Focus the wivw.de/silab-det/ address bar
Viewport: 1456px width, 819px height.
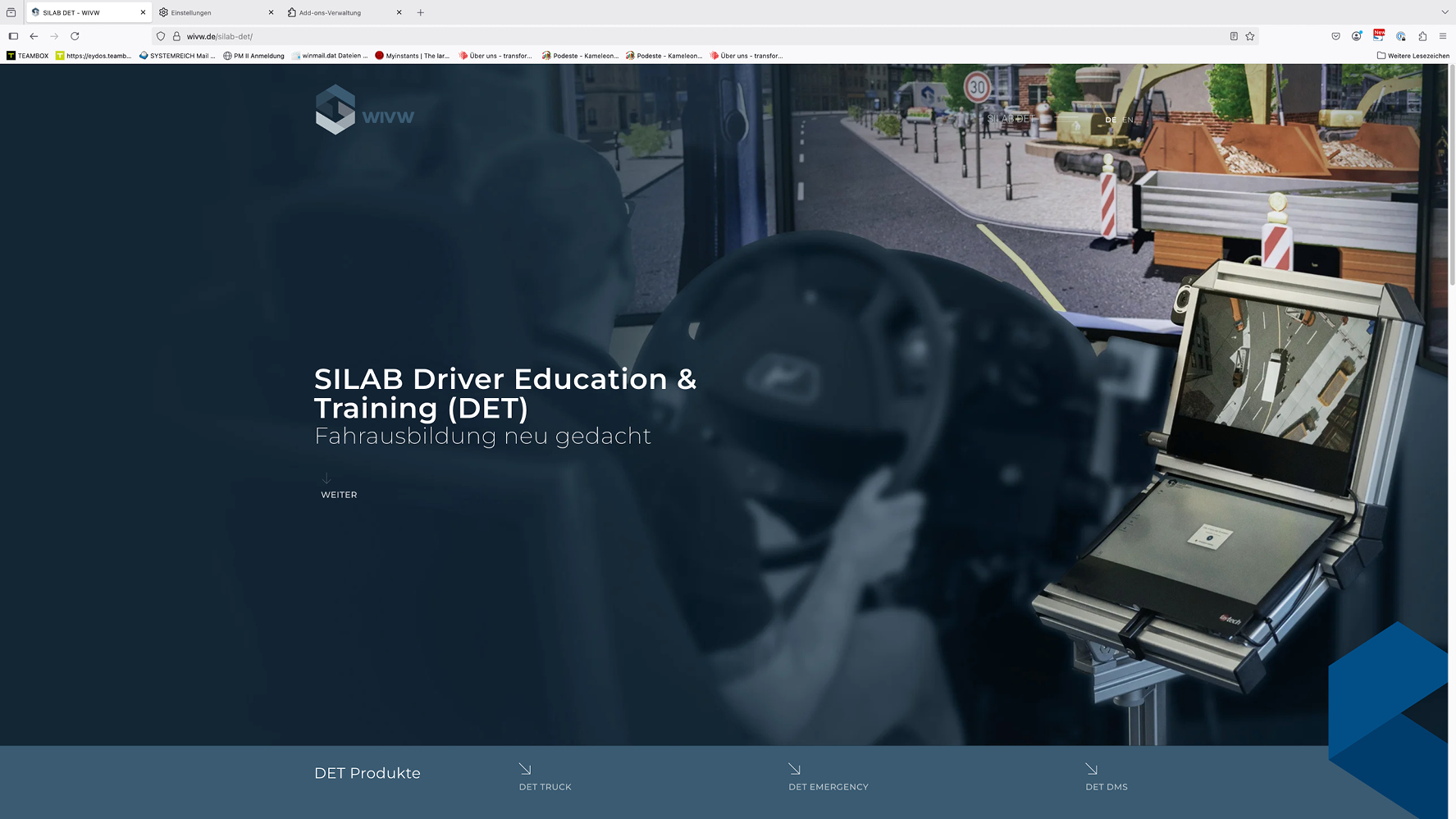coord(705,36)
